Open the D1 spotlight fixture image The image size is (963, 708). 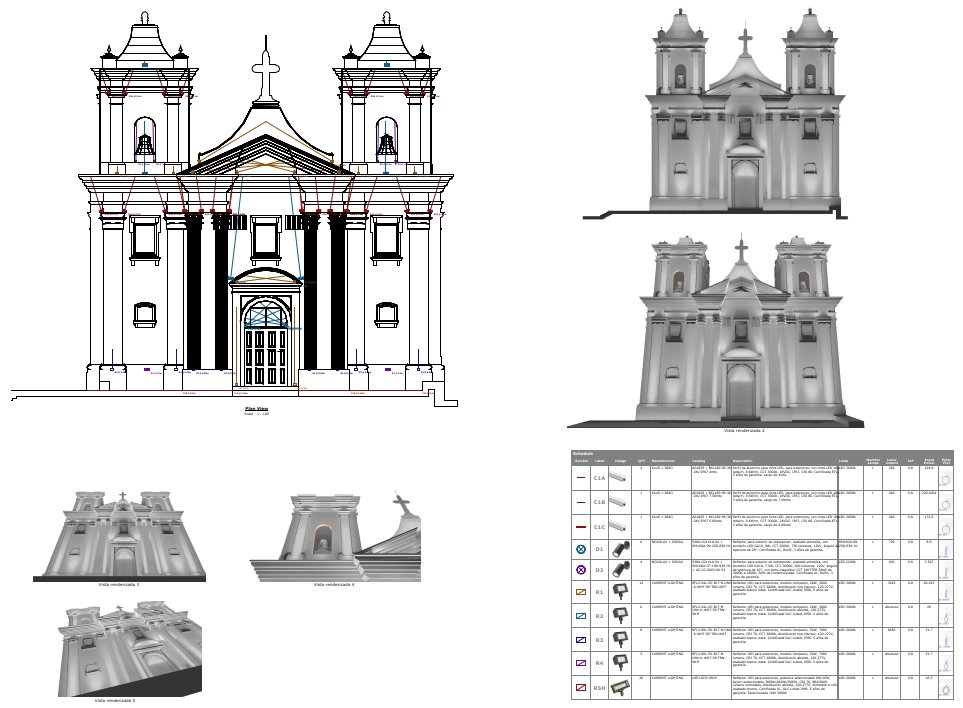621,549
